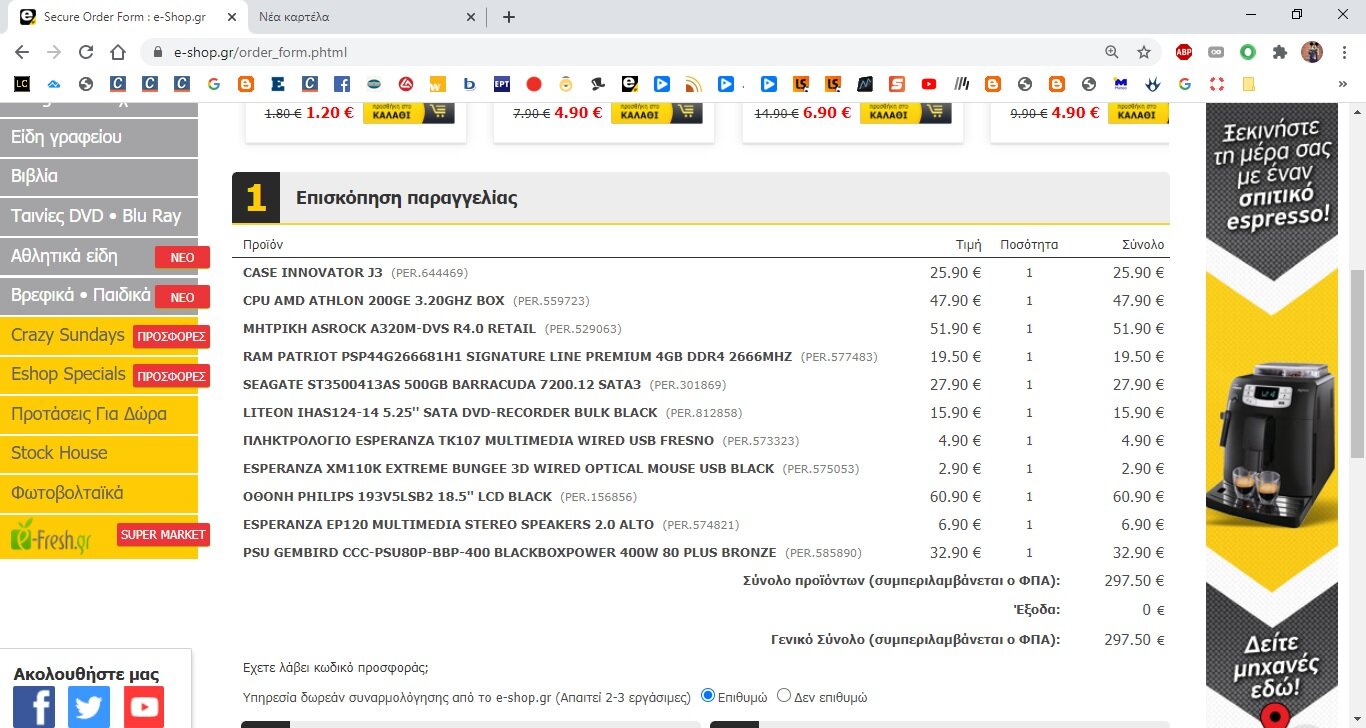Open the EPT bookmark
1366x728 pixels.
(x=502, y=85)
